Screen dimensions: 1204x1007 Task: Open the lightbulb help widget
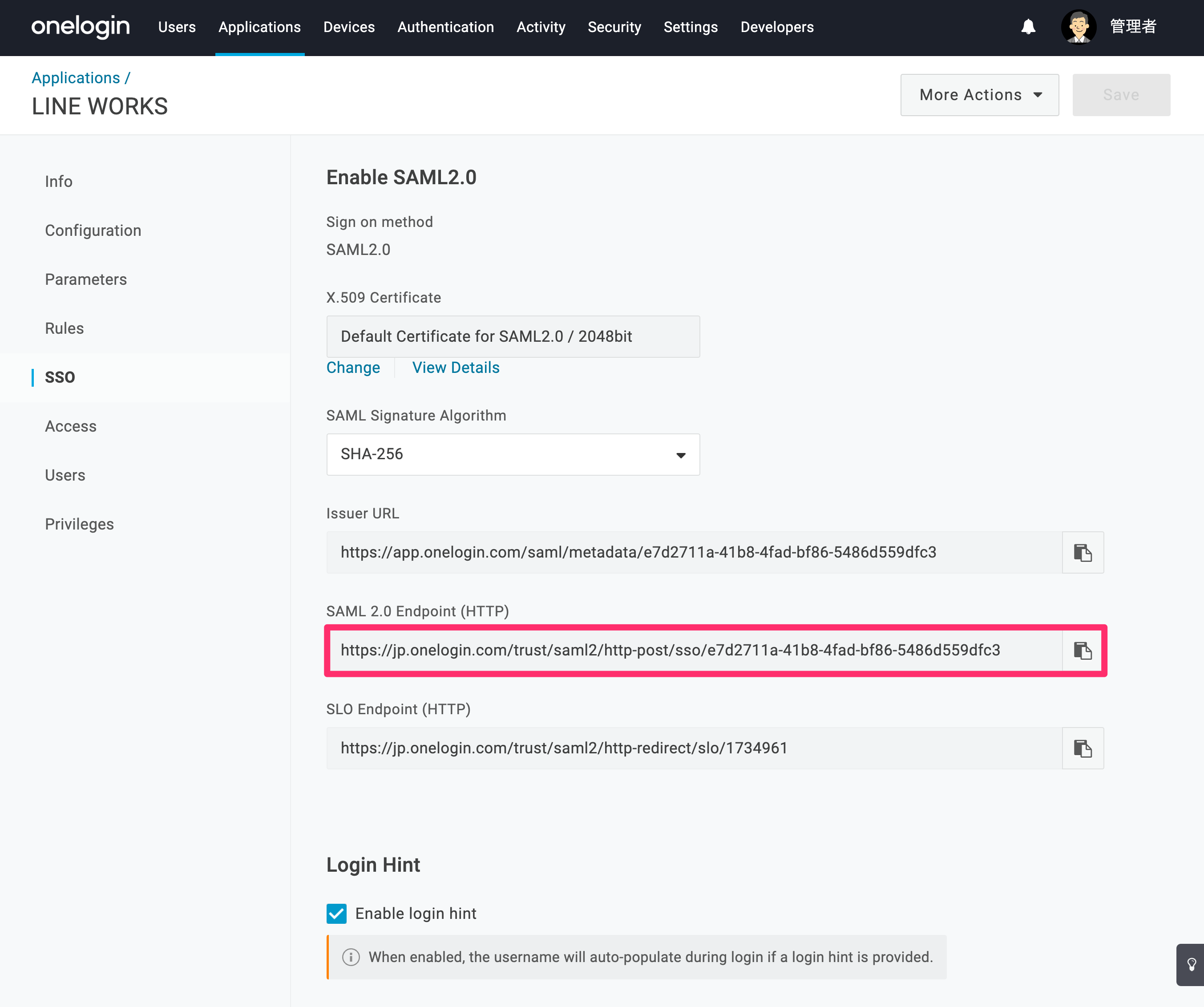(1191, 965)
